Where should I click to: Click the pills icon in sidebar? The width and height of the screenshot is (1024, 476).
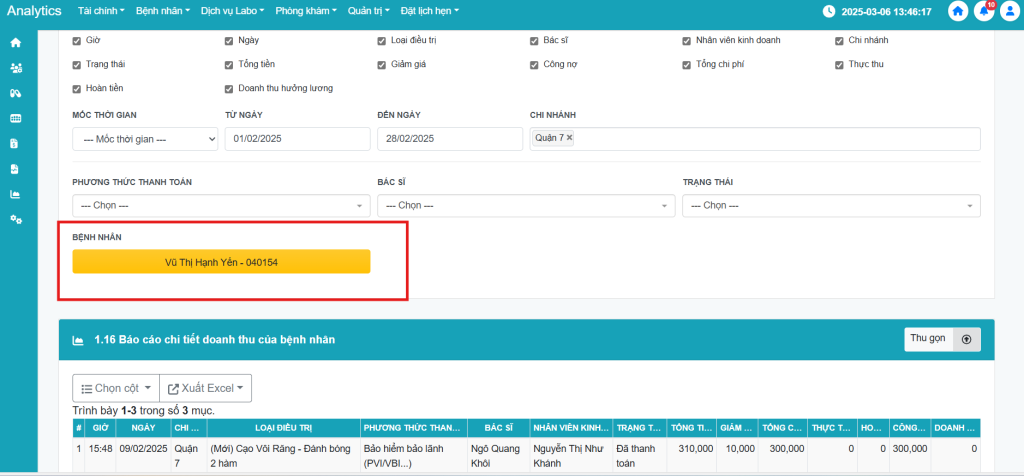click(15, 93)
